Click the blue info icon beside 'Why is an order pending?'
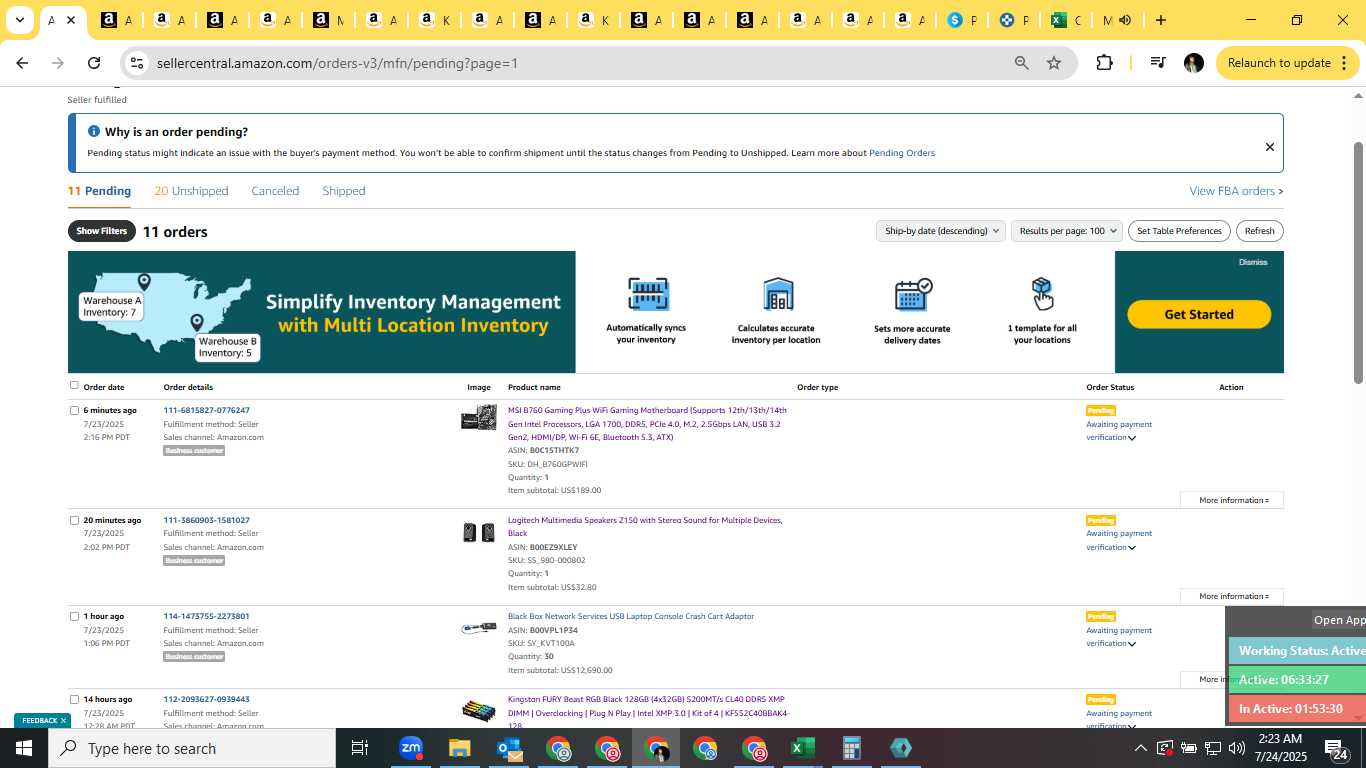Image resolution: width=1366 pixels, height=768 pixels. [94, 131]
